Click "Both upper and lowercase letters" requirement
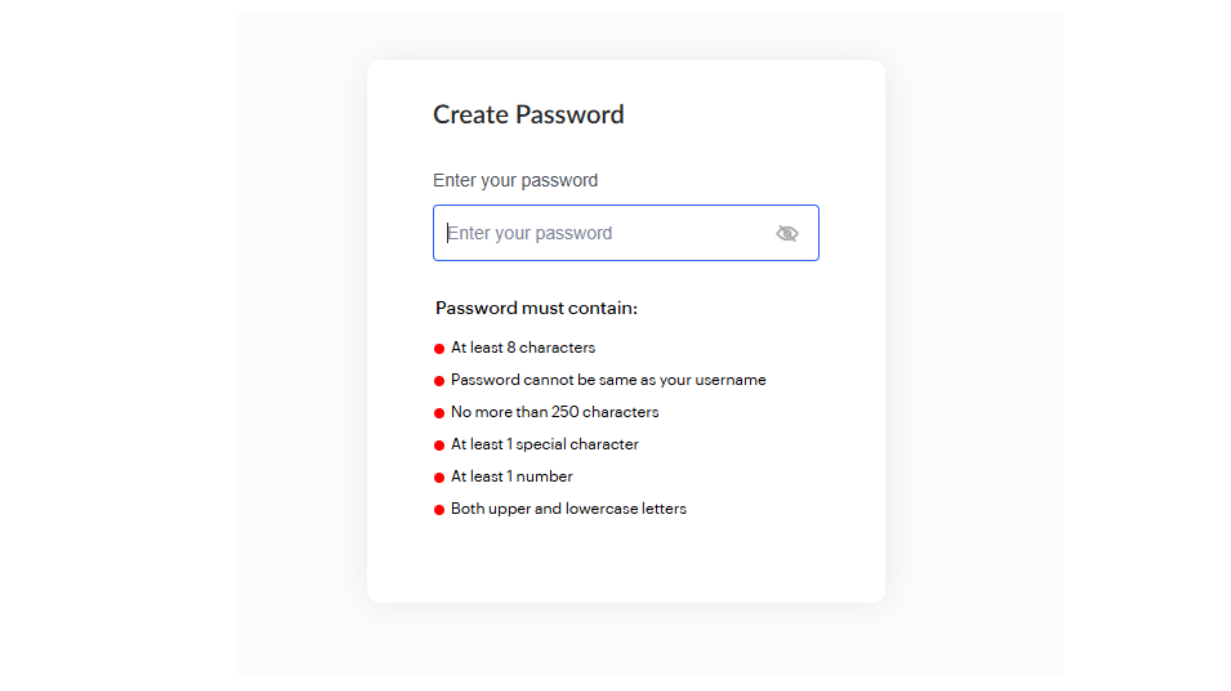This screenshot has height=691, width=1231. (569, 508)
